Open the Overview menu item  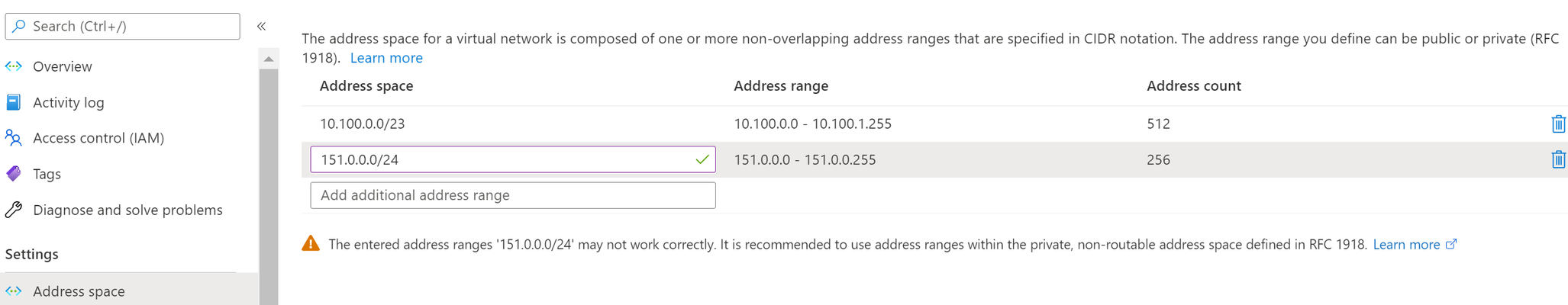pos(63,66)
